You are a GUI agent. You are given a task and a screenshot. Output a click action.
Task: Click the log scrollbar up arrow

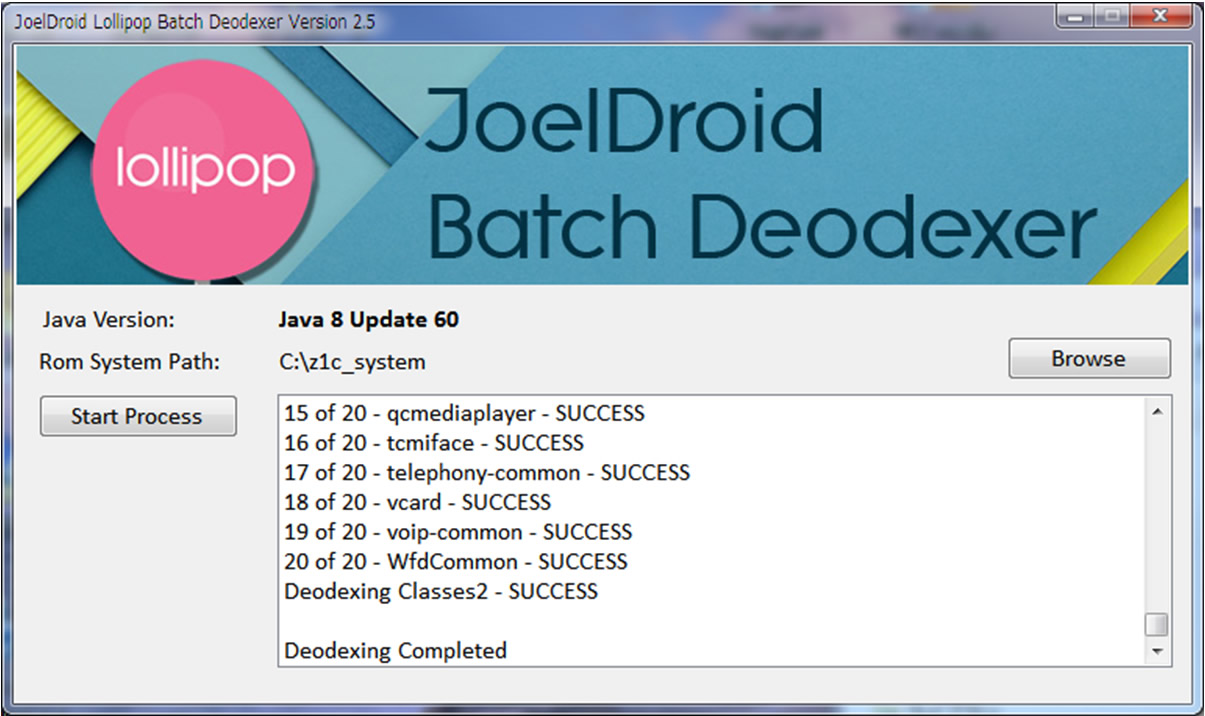click(x=1157, y=411)
